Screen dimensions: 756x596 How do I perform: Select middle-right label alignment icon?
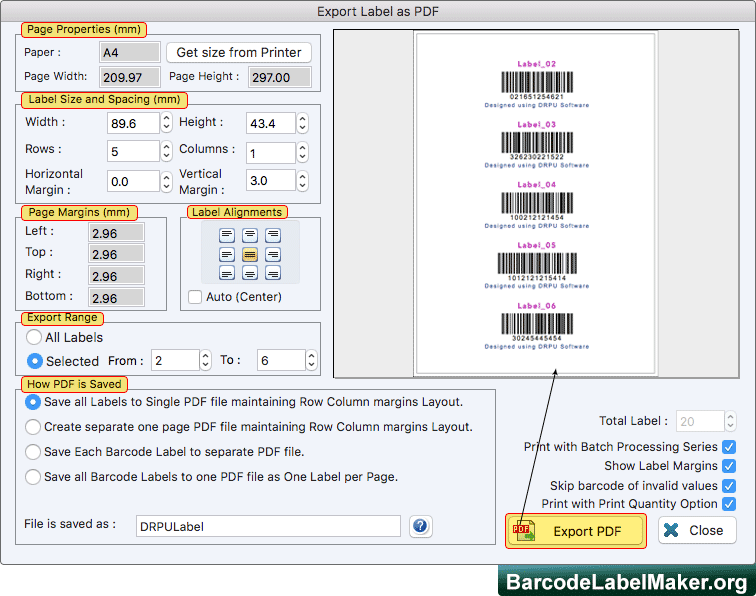tap(273, 254)
